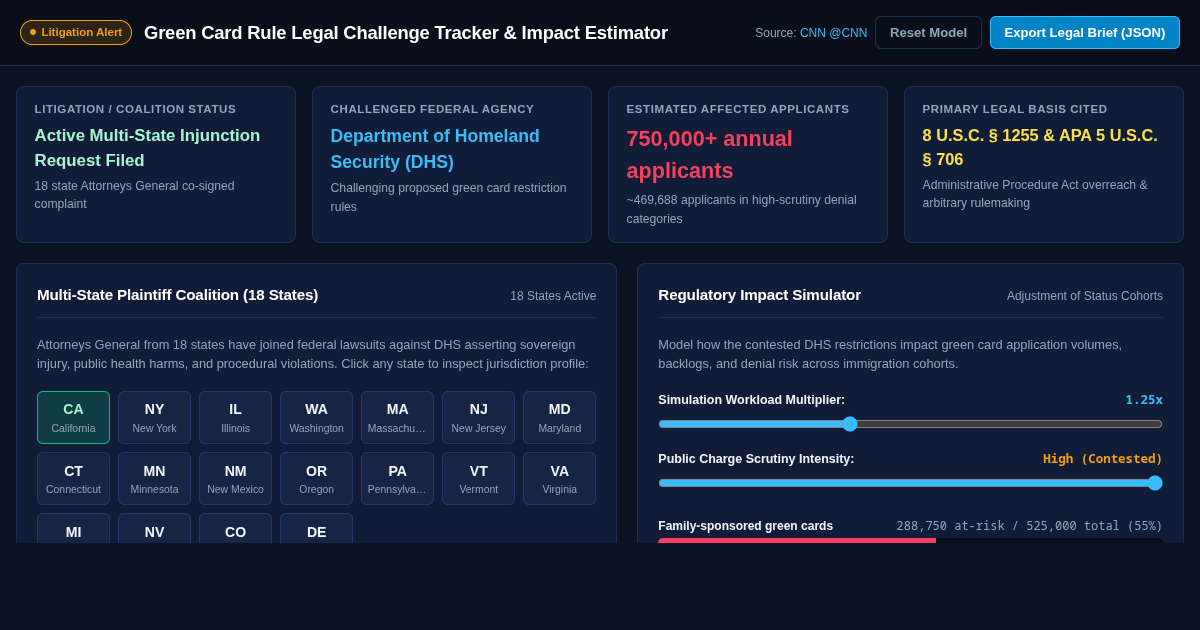Select the CO state tile
Viewport: 1200px width, 630px height.
[x=235, y=529]
